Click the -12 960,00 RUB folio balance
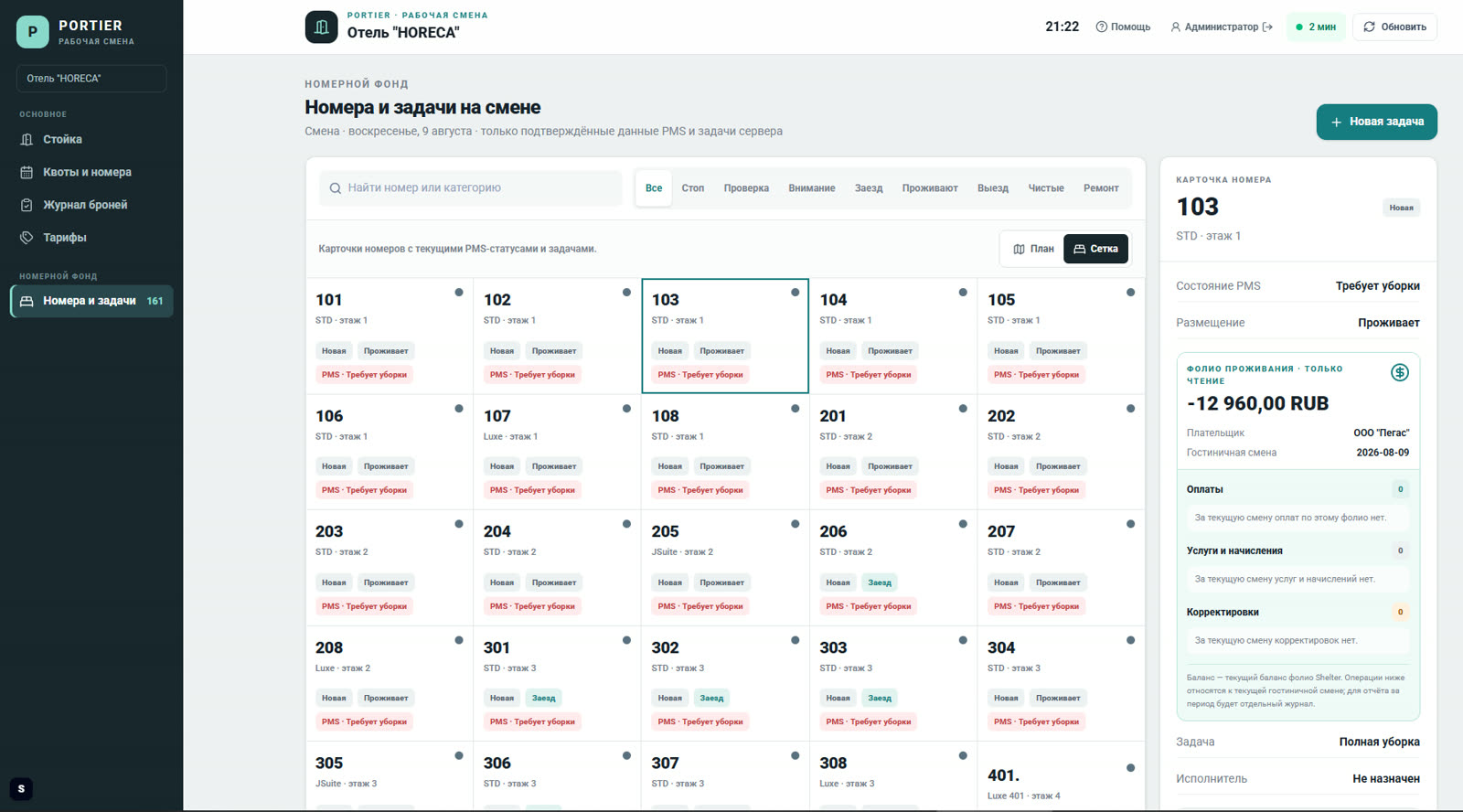This screenshot has height=812, width=1463. pyautogui.click(x=1257, y=403)
